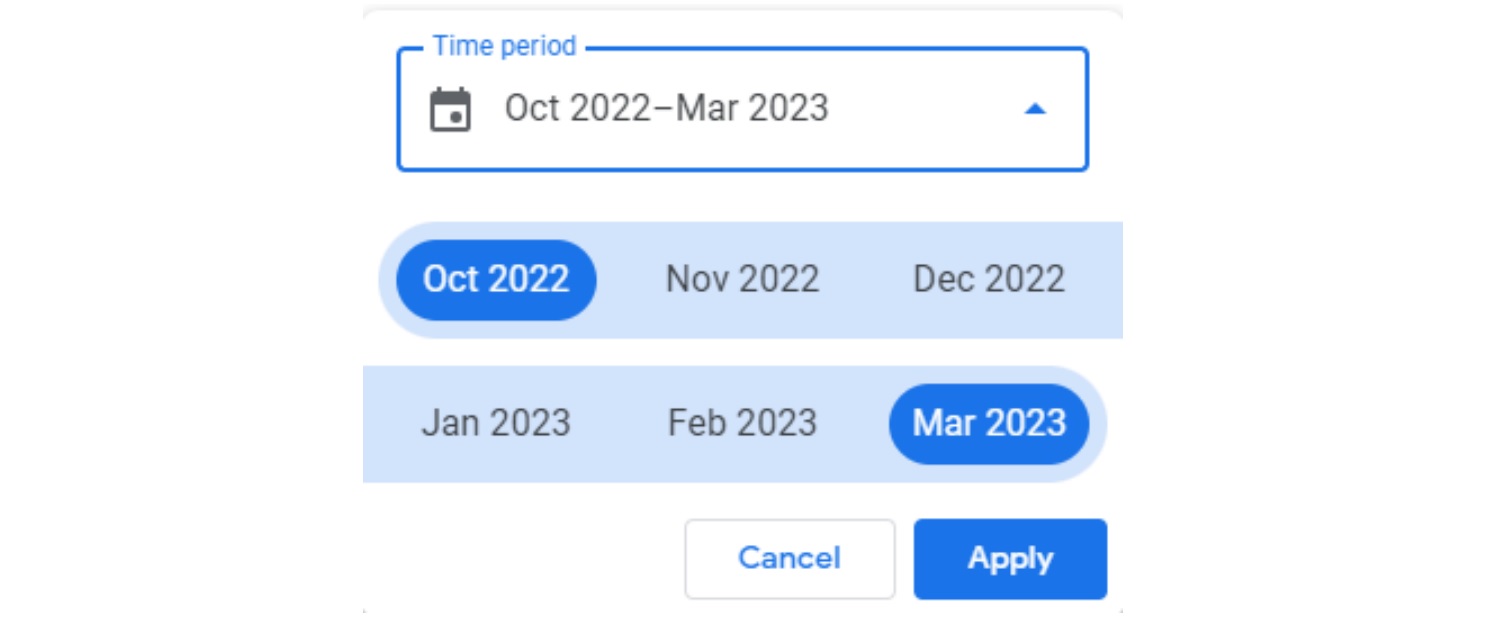This screenshot has height=625, width=1511.
Task: Choose Nov 2022 in the month grid
Action: 742,279
